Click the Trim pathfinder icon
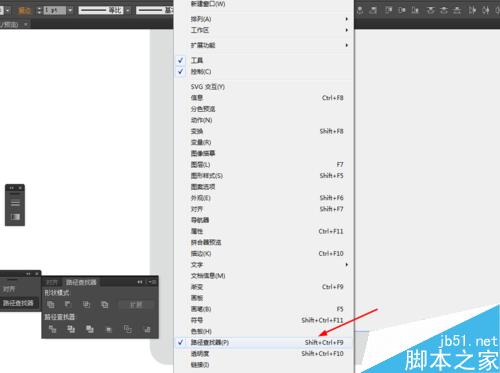 (71, 329)
